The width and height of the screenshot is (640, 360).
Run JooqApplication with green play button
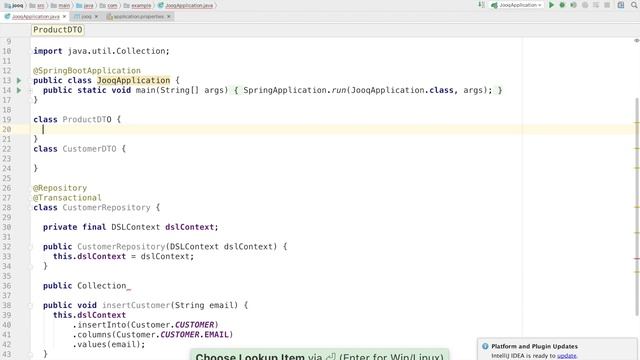[x=551, y=5]
